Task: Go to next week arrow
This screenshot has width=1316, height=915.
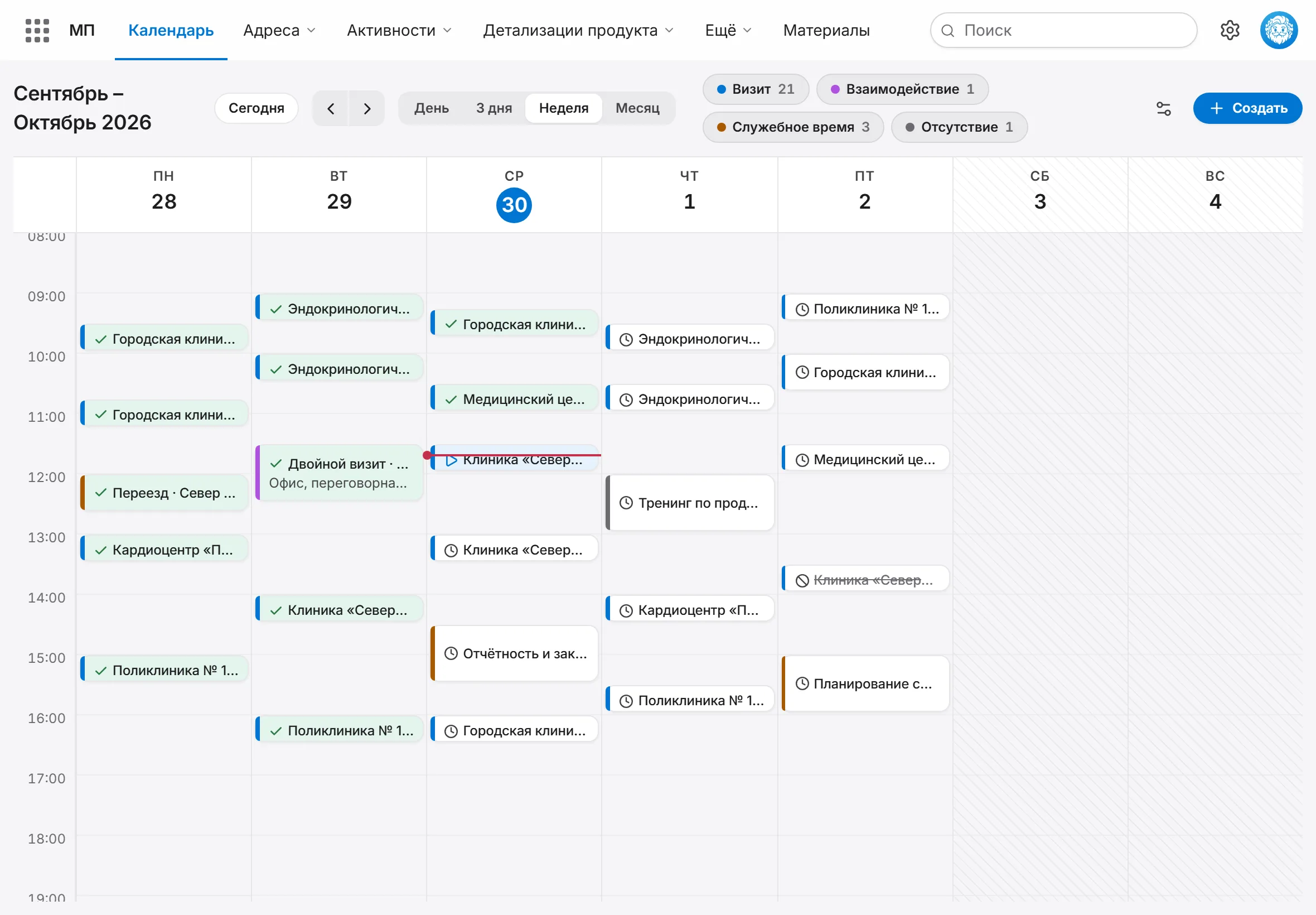Action: click(x=367, y=108)
